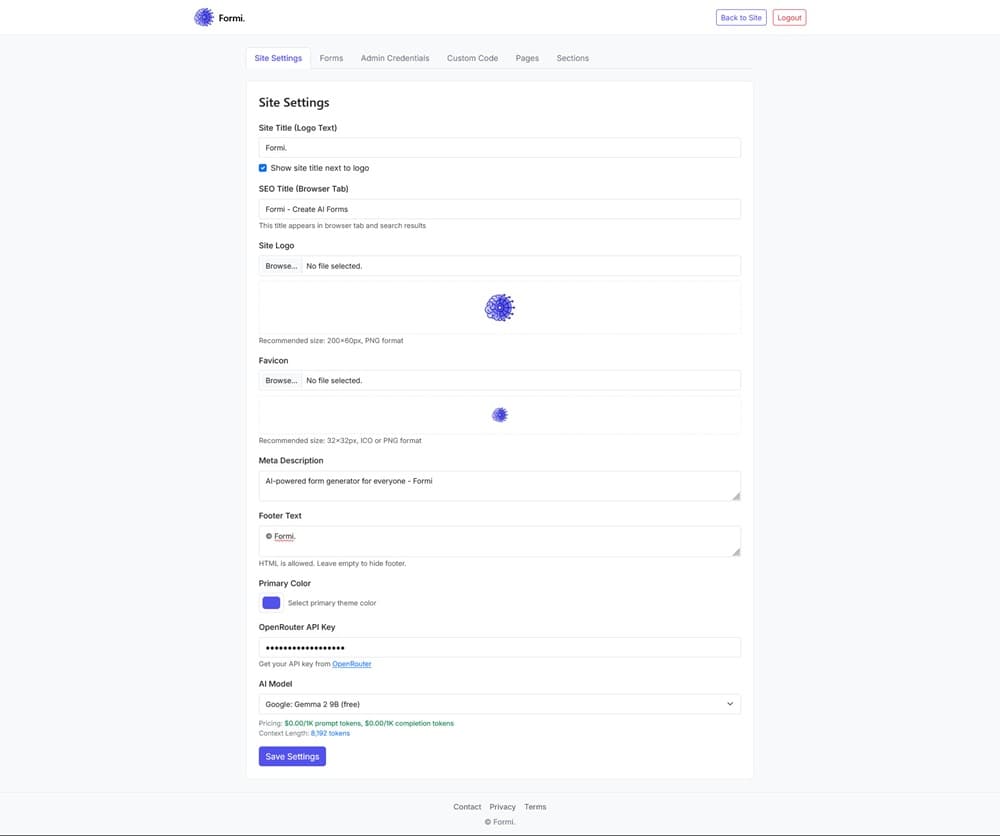
Task: Follow the OpenRouter link
Action: click(351, 664)
